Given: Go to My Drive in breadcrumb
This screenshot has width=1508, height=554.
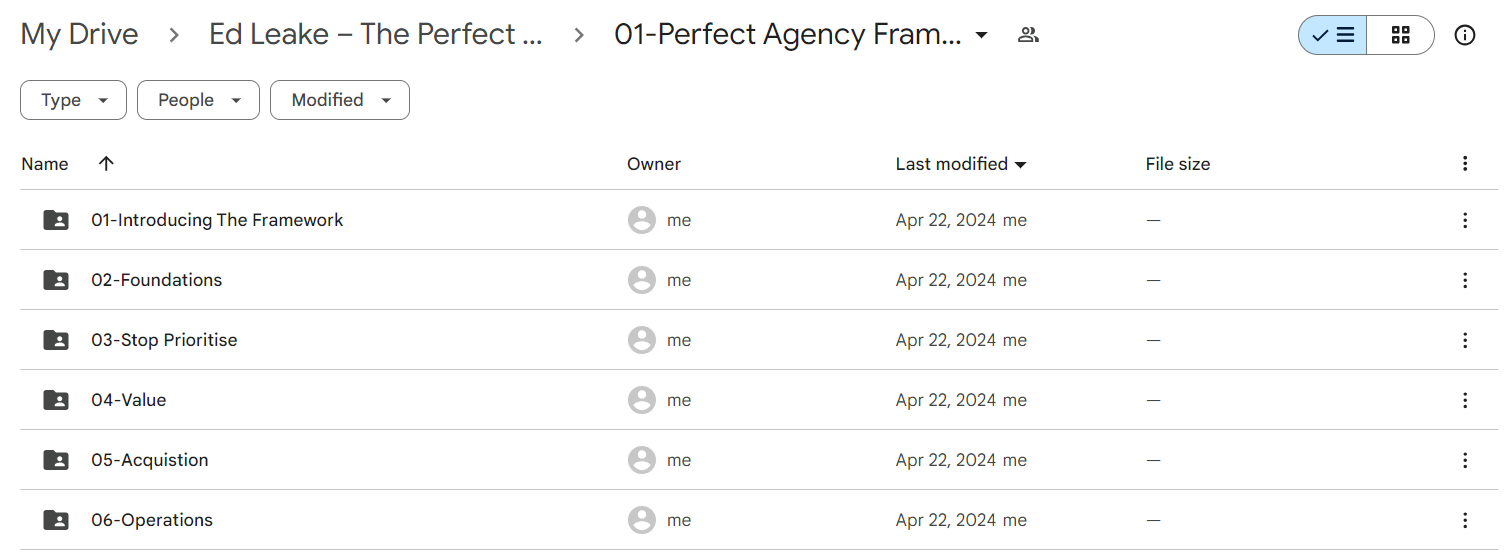Looking at the screenshot, I should [x=79, y=35].
